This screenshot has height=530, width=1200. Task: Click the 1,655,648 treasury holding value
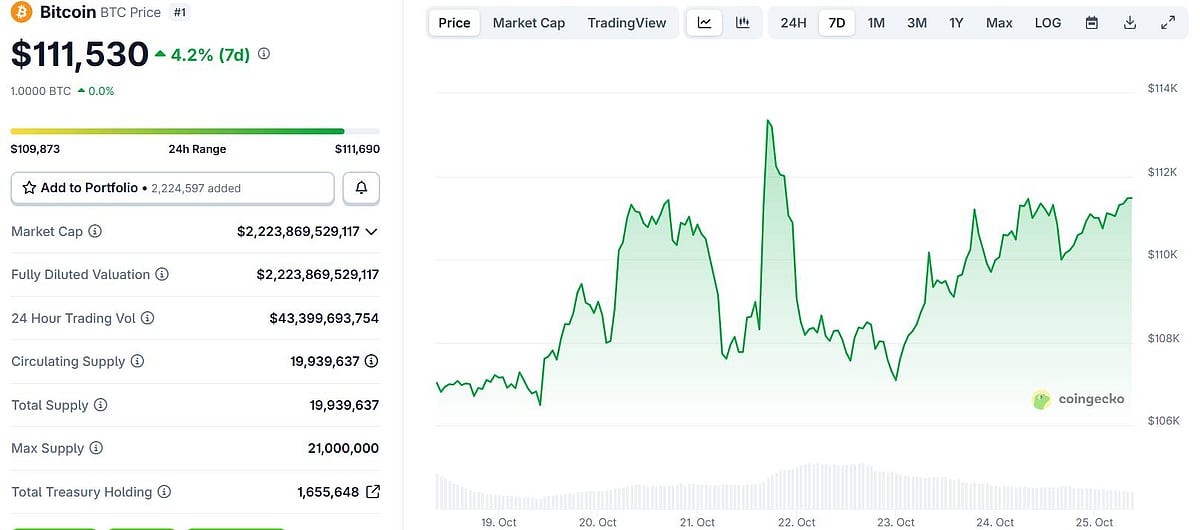tap(328, 492)
